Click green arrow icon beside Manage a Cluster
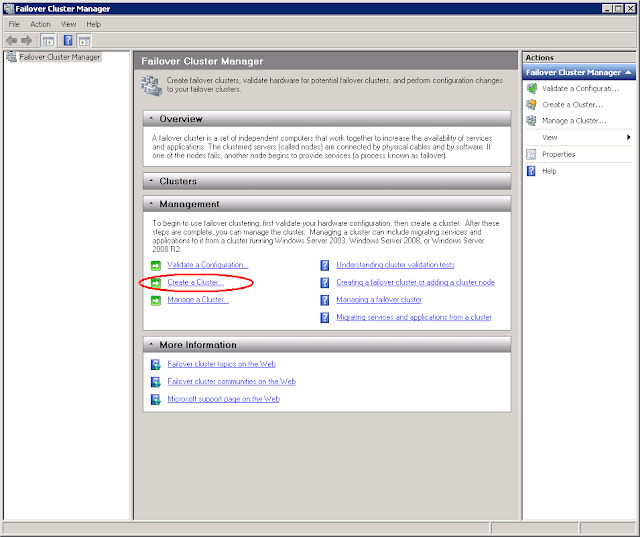Image resolution: width=640 pixels, height=537 pixels. click(x=156, y=301)
